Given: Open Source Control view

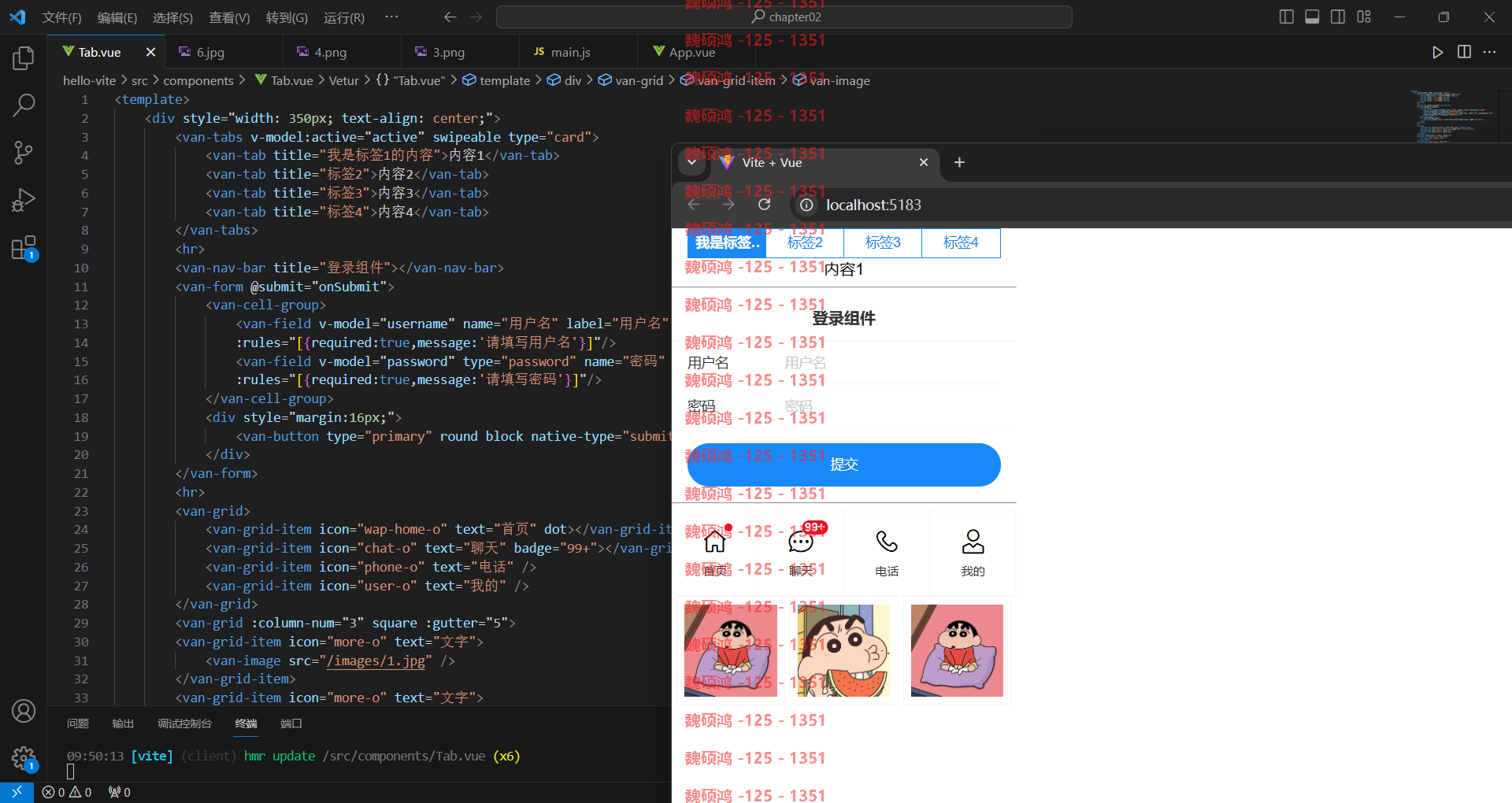Looking at the screenshot, I should (24, 152).
